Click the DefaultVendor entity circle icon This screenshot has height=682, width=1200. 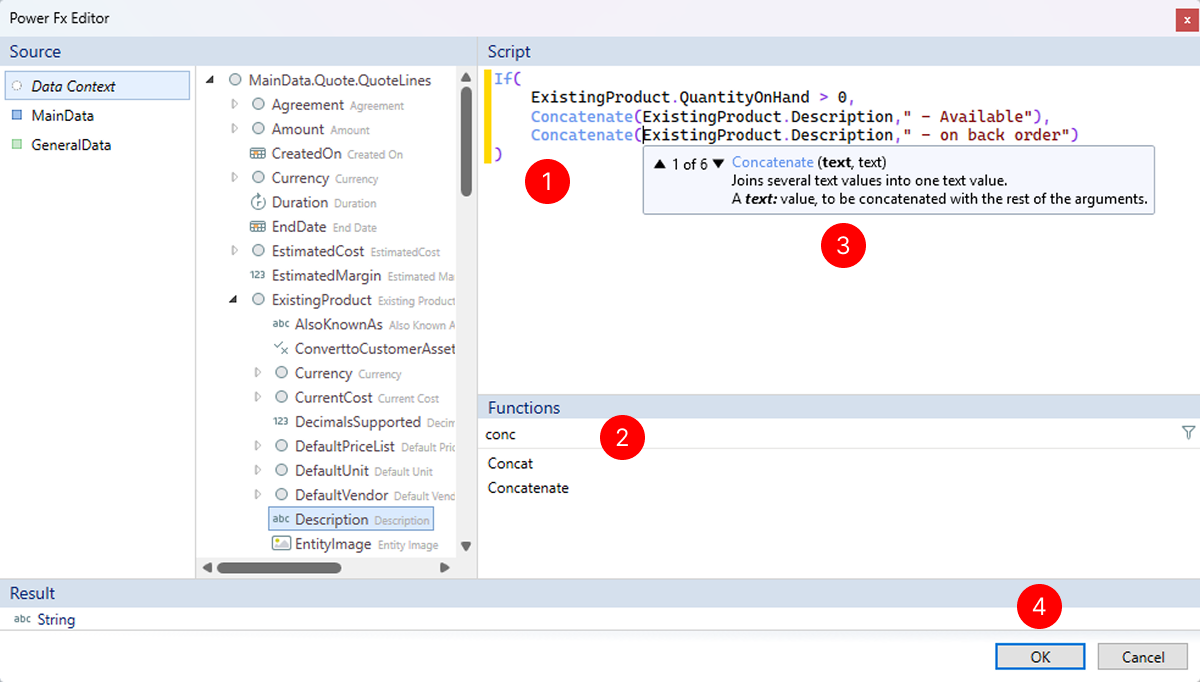pyautogui.click(x=282, y=495)
